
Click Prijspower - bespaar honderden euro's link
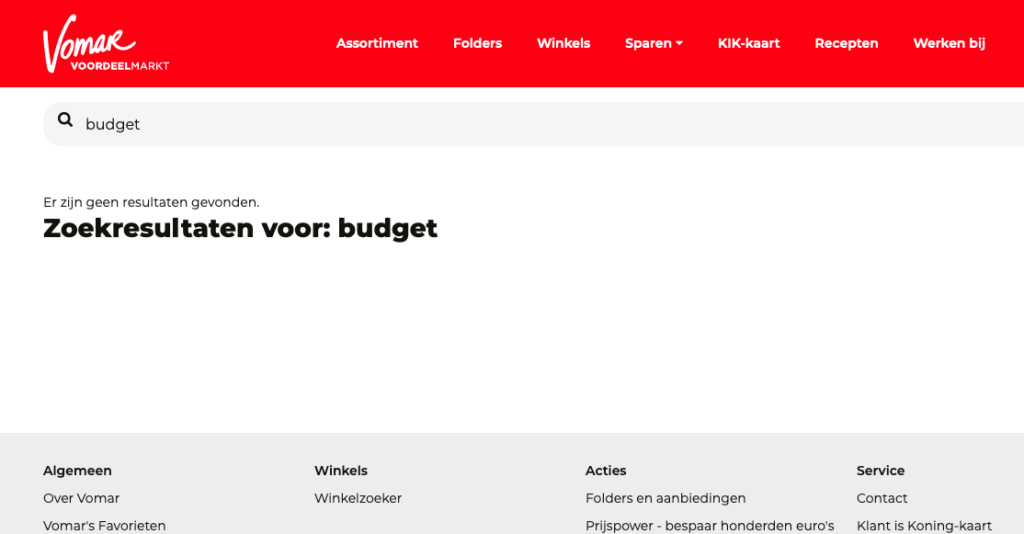pos(709,525)
